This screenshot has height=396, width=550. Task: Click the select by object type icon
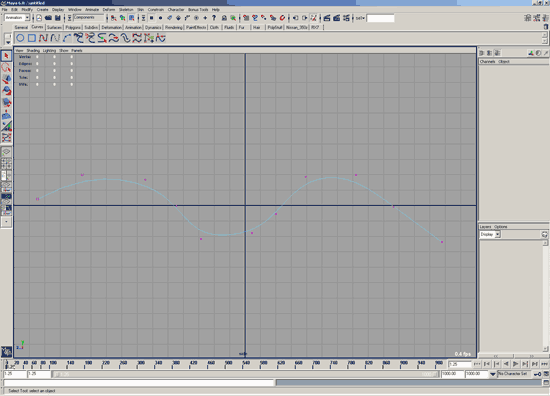122,18
